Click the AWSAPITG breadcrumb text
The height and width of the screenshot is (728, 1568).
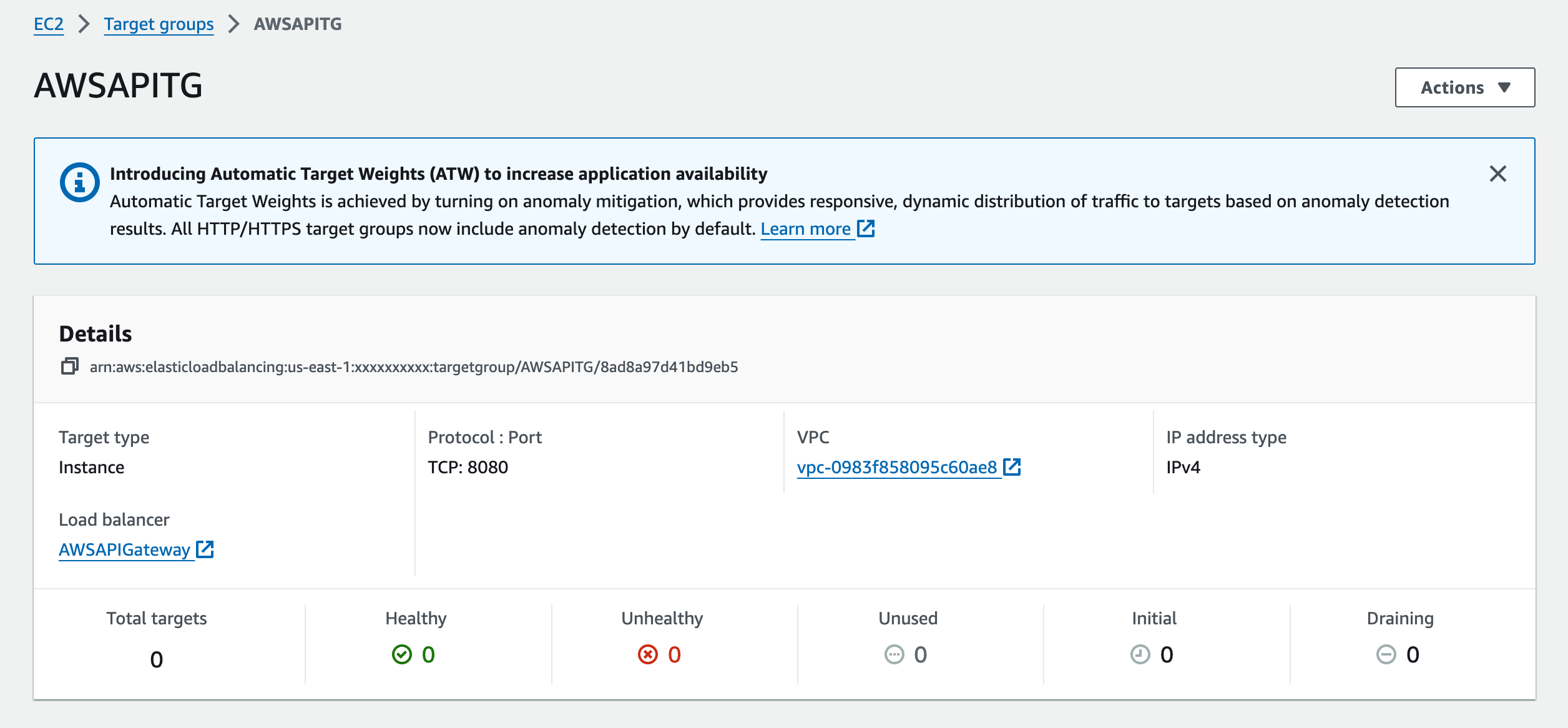click(298, 24)
